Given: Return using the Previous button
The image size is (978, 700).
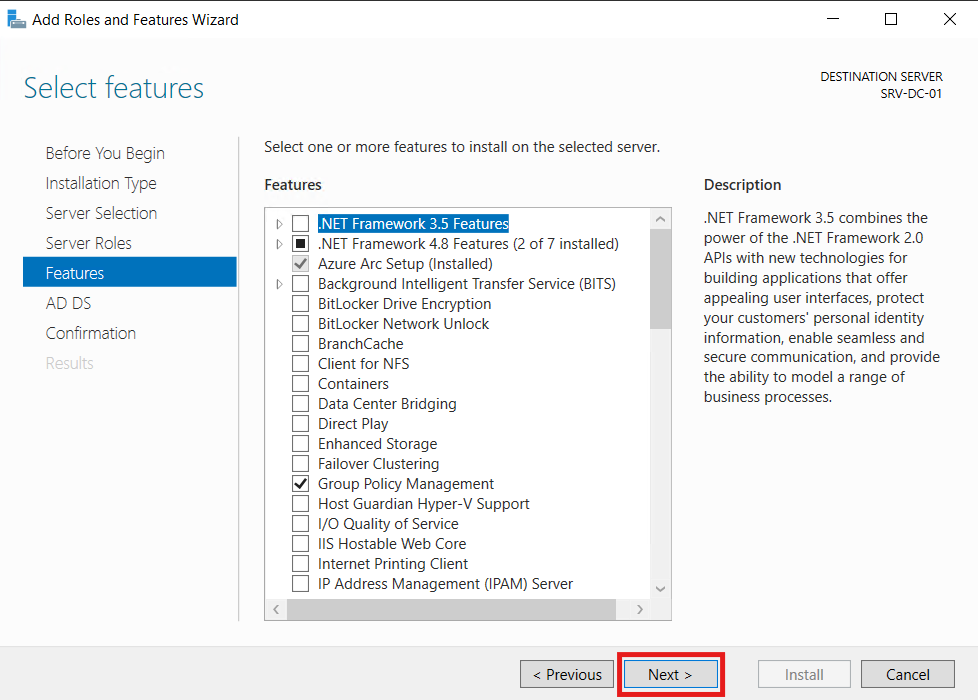Looking at the screenshot, I should [x=566, y=673].
